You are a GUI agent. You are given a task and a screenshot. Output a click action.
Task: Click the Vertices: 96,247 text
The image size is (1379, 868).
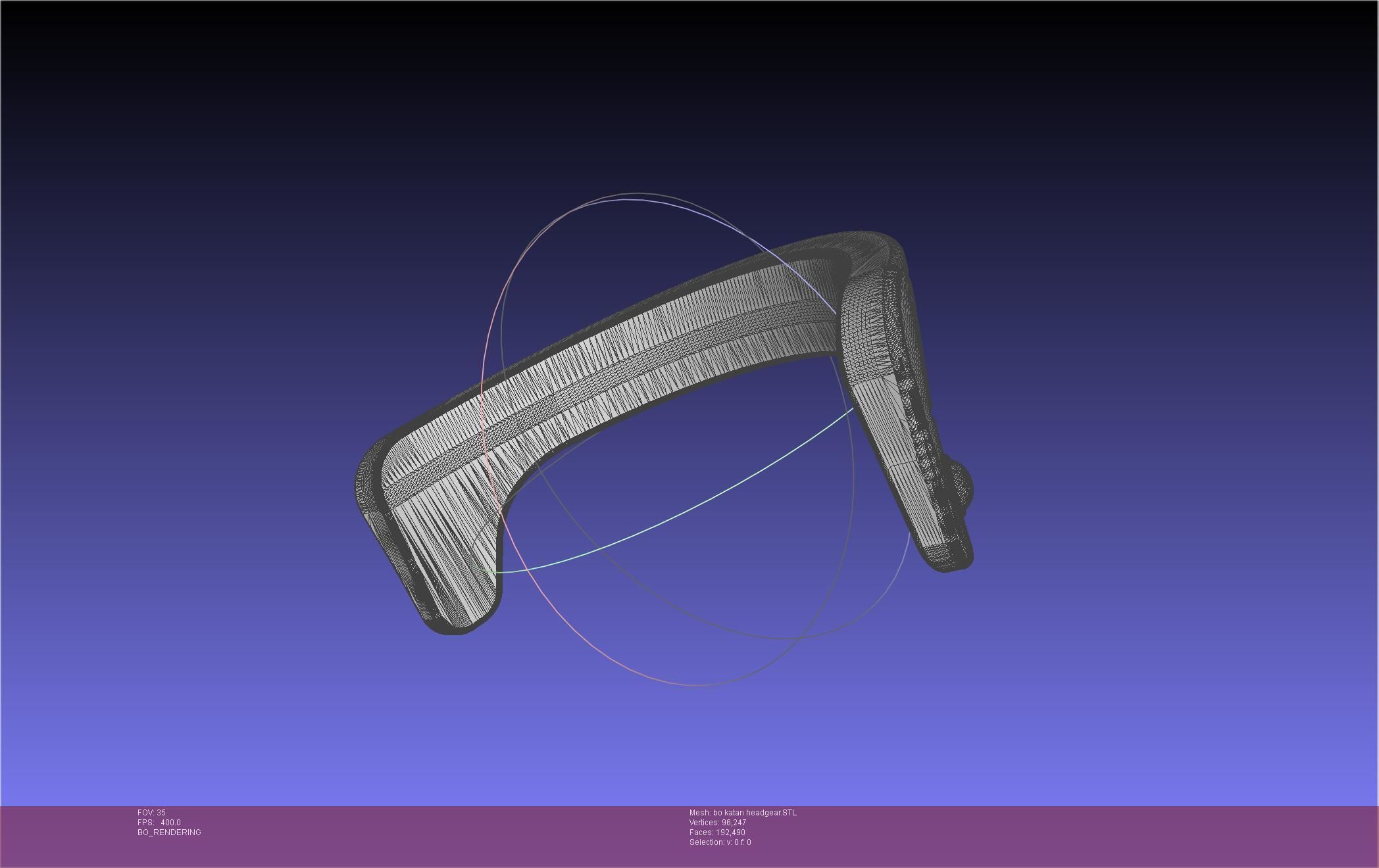[x=718, y=823]
